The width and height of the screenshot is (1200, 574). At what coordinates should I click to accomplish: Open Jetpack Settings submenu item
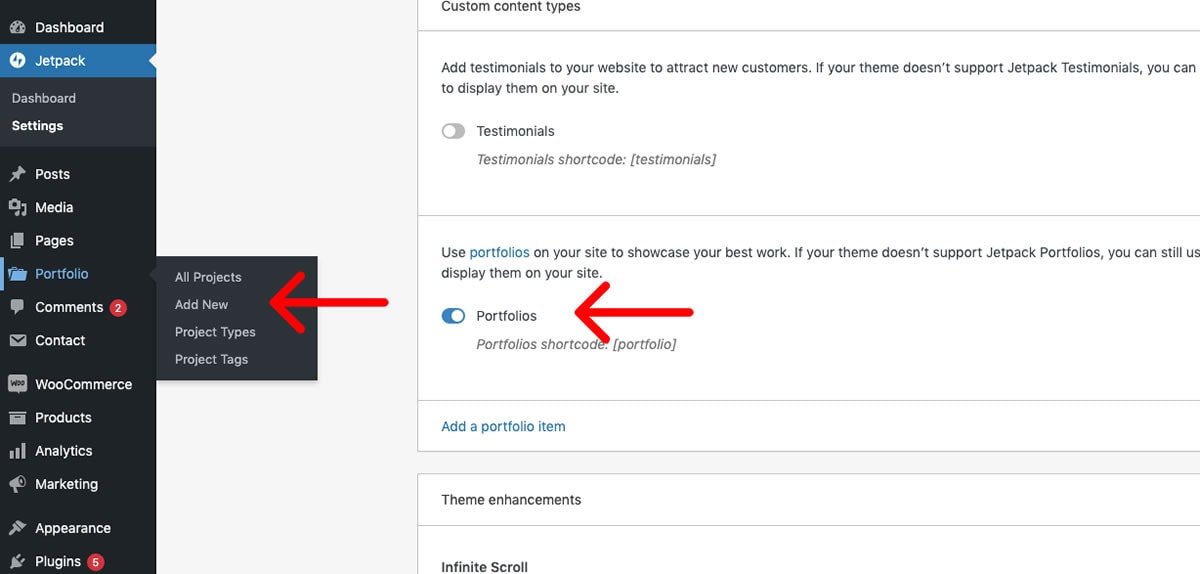coord(37,126)
